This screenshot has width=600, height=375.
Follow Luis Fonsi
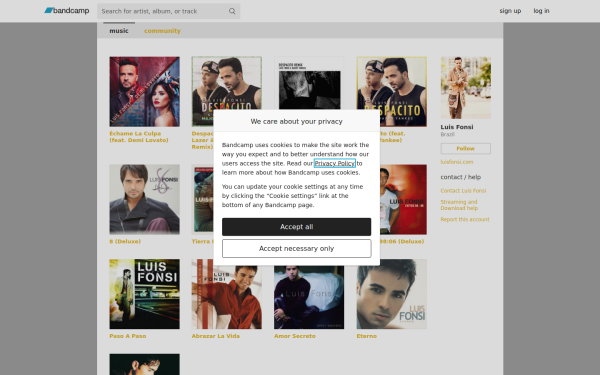465,148
